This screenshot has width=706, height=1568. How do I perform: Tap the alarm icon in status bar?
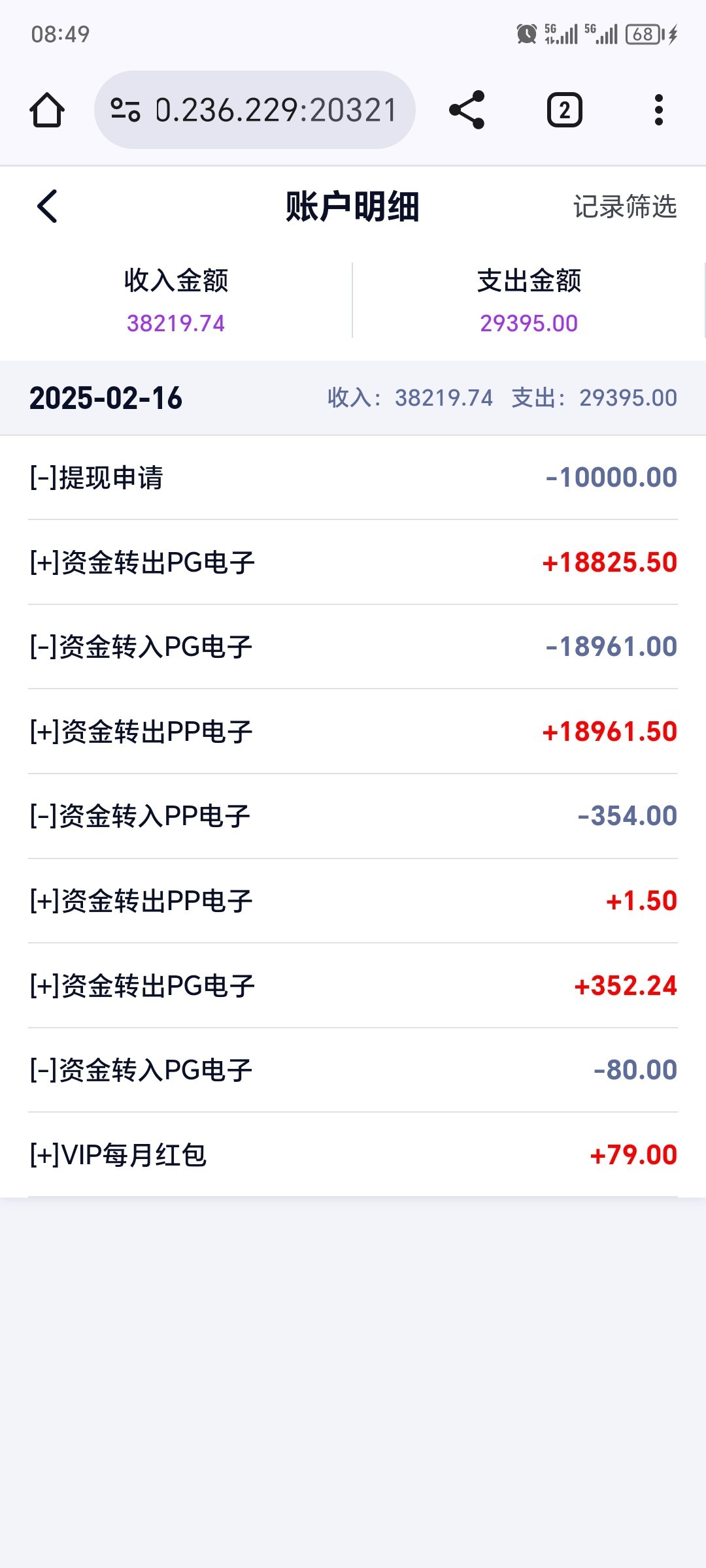526,34
